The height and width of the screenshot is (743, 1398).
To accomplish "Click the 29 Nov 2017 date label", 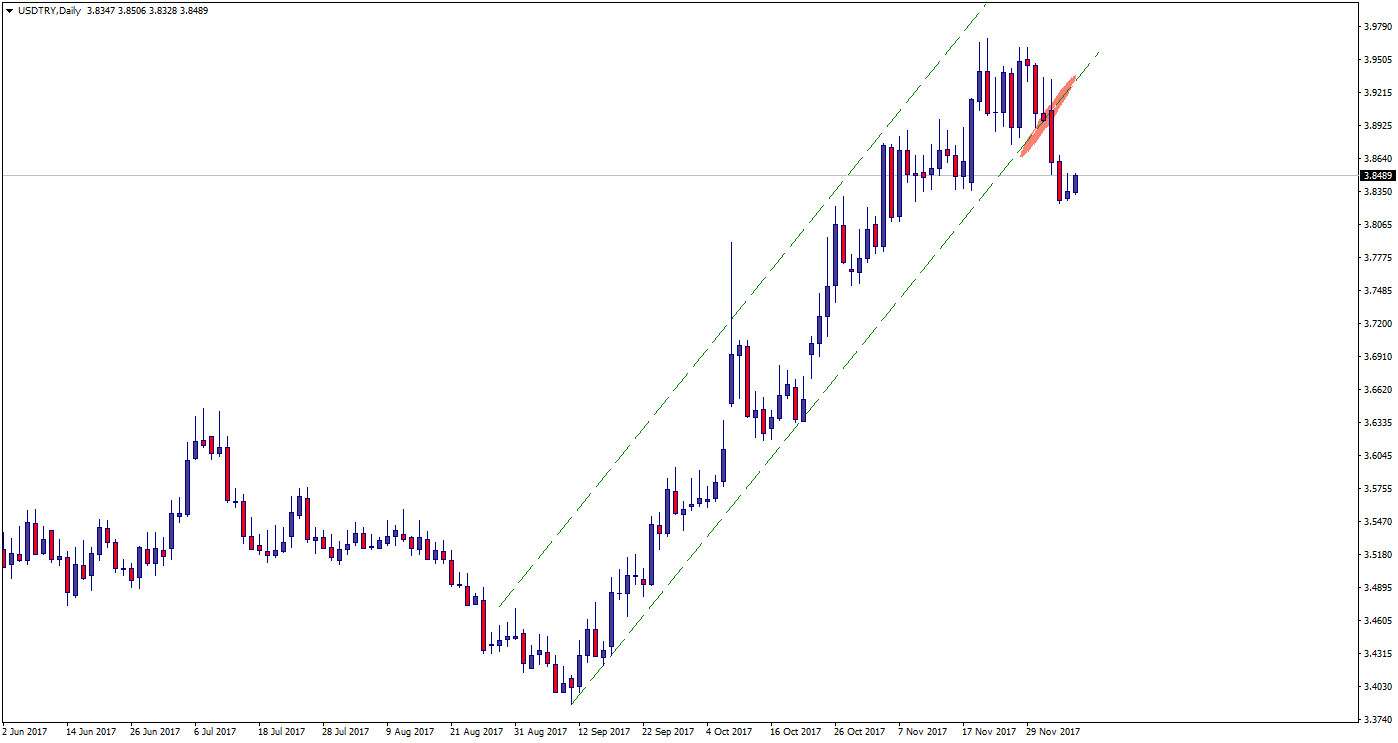I will pyautogui.click(x=1054, y=732).
